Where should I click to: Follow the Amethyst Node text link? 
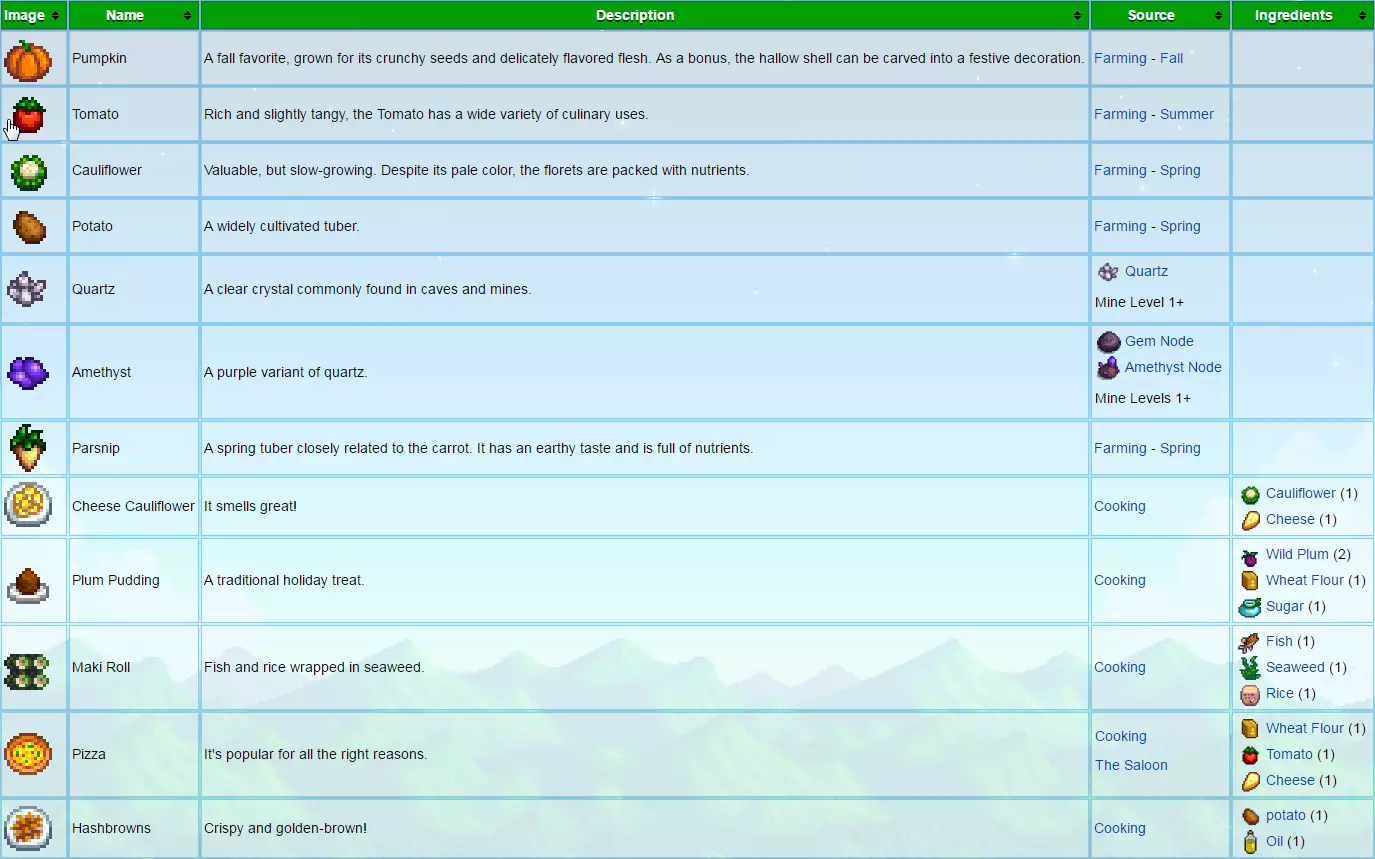point(1173,368)
